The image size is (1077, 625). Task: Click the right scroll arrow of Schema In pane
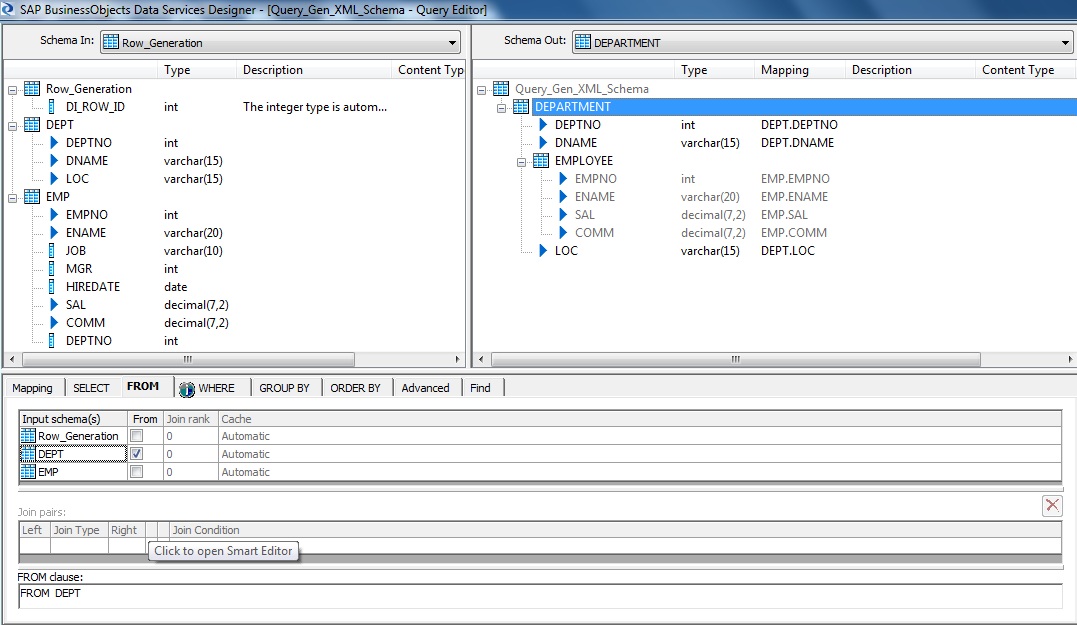click(457, 359)
